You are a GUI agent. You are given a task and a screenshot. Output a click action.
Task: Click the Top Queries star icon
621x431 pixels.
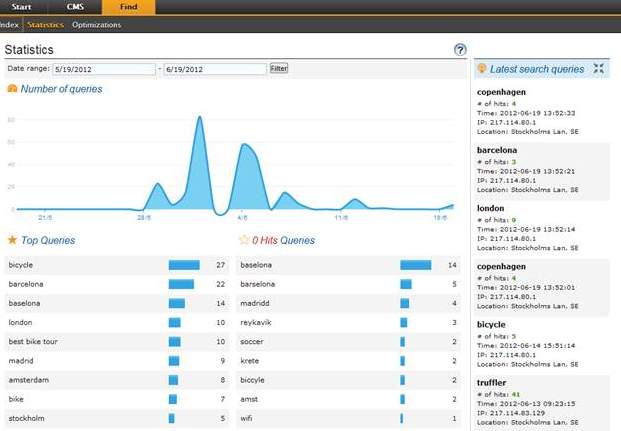pyautogui.click(x=12, y=240)
